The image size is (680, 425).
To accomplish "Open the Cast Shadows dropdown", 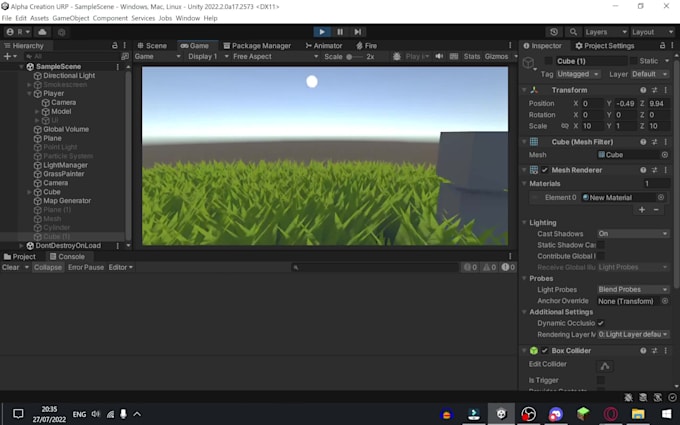I will coord(633,234).
